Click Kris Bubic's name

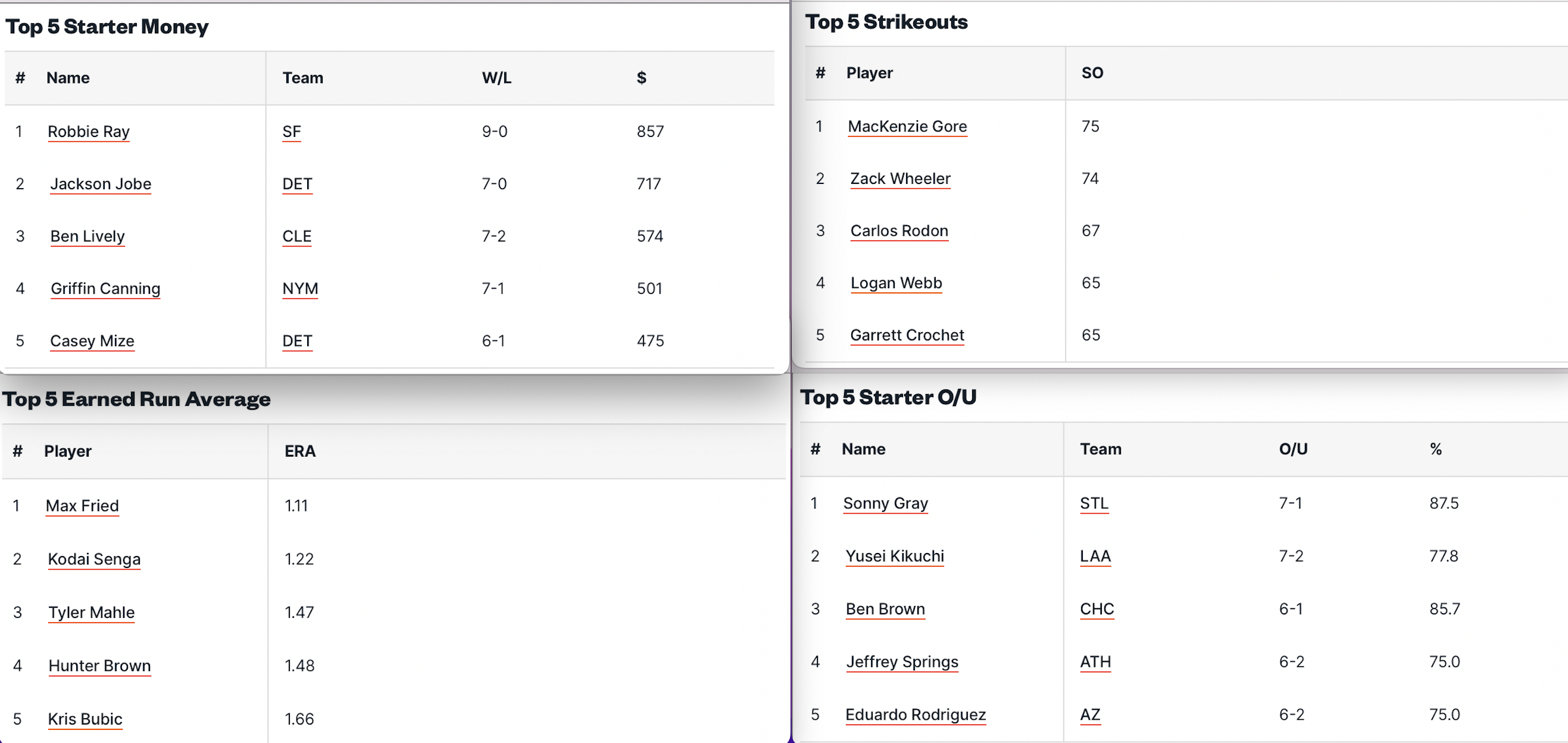tap(85, 719)
